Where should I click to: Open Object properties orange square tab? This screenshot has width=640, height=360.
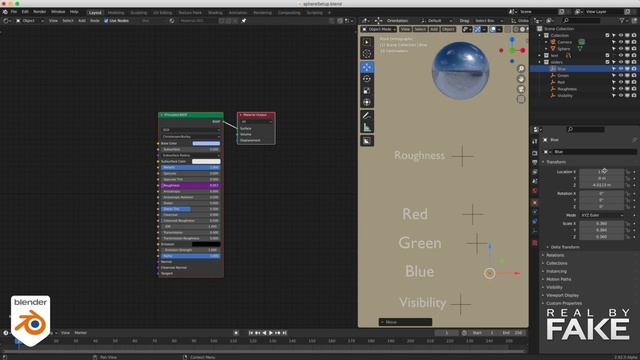[535, 202]
